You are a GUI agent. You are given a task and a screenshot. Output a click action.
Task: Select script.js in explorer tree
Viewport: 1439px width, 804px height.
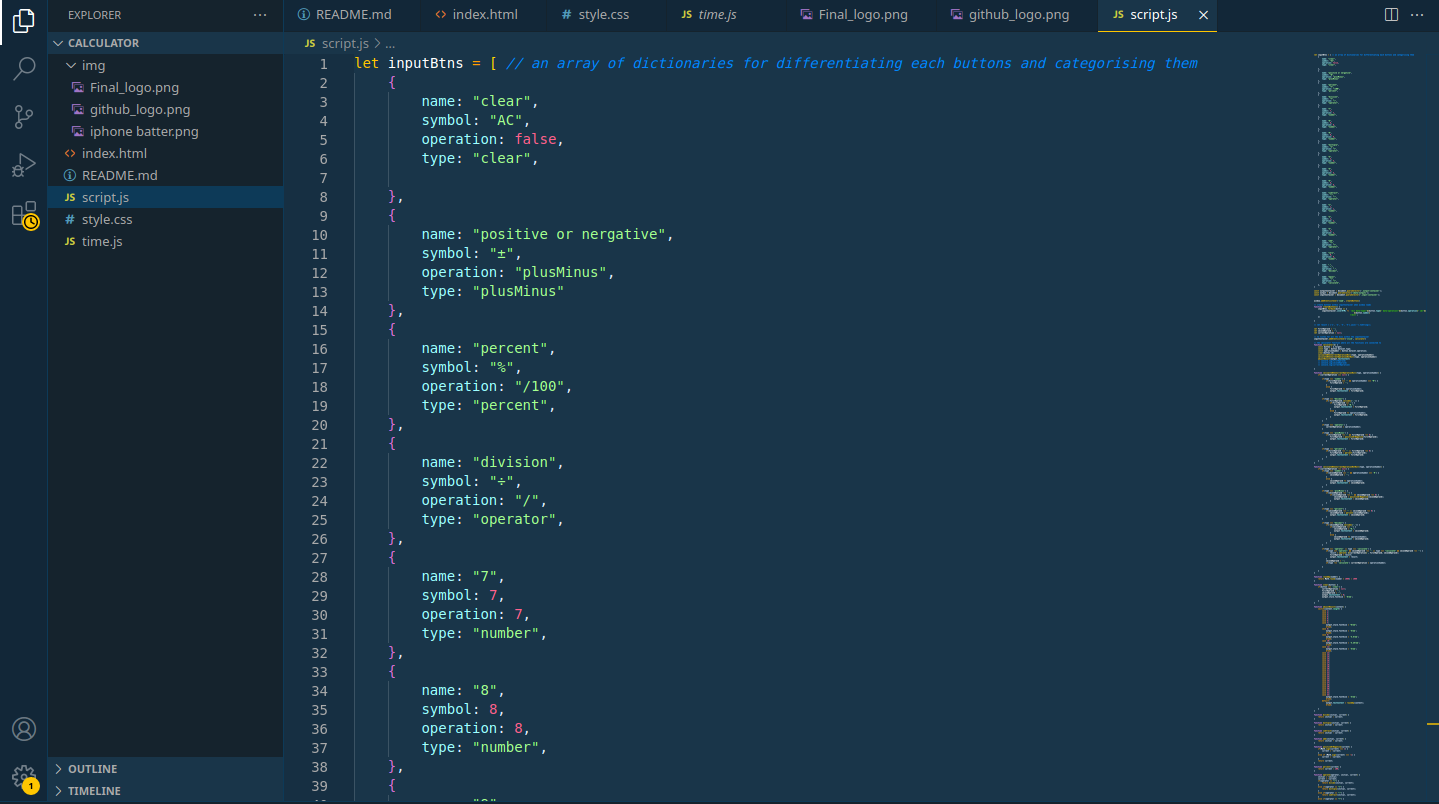click(x=165, y=197)
